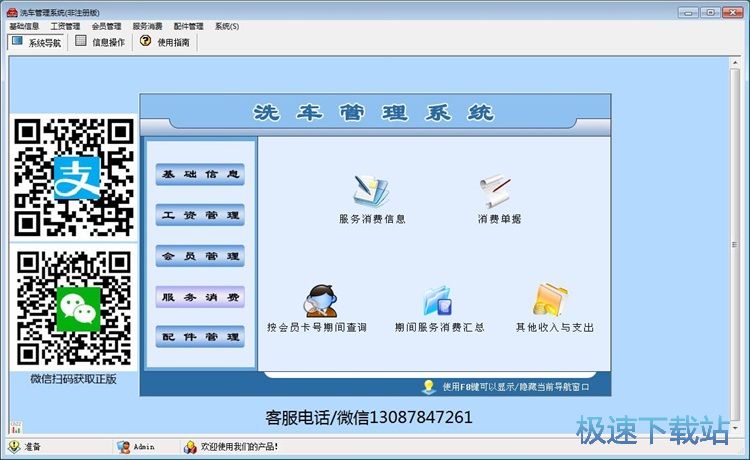Click the 准备 status bar icon
750x460 pixels.
pos(14,446)
